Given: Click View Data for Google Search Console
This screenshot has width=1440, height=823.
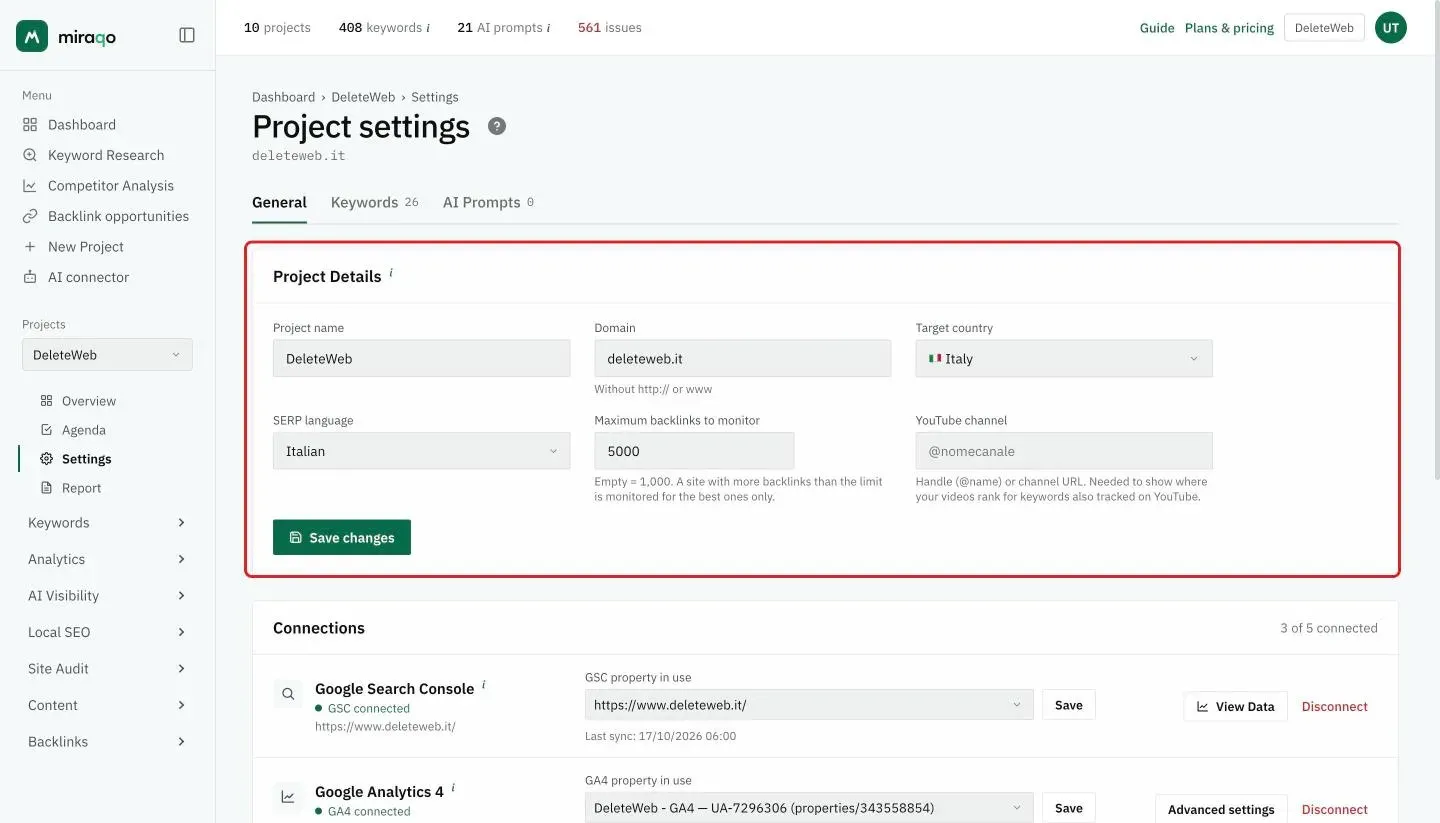Looking at the screenshot, I should 1235,706.
